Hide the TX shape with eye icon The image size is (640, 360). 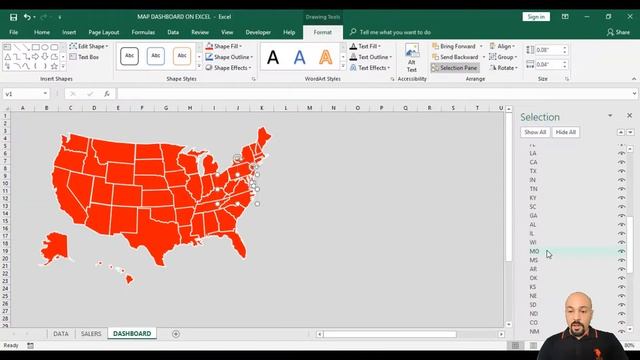pos(621,171)
